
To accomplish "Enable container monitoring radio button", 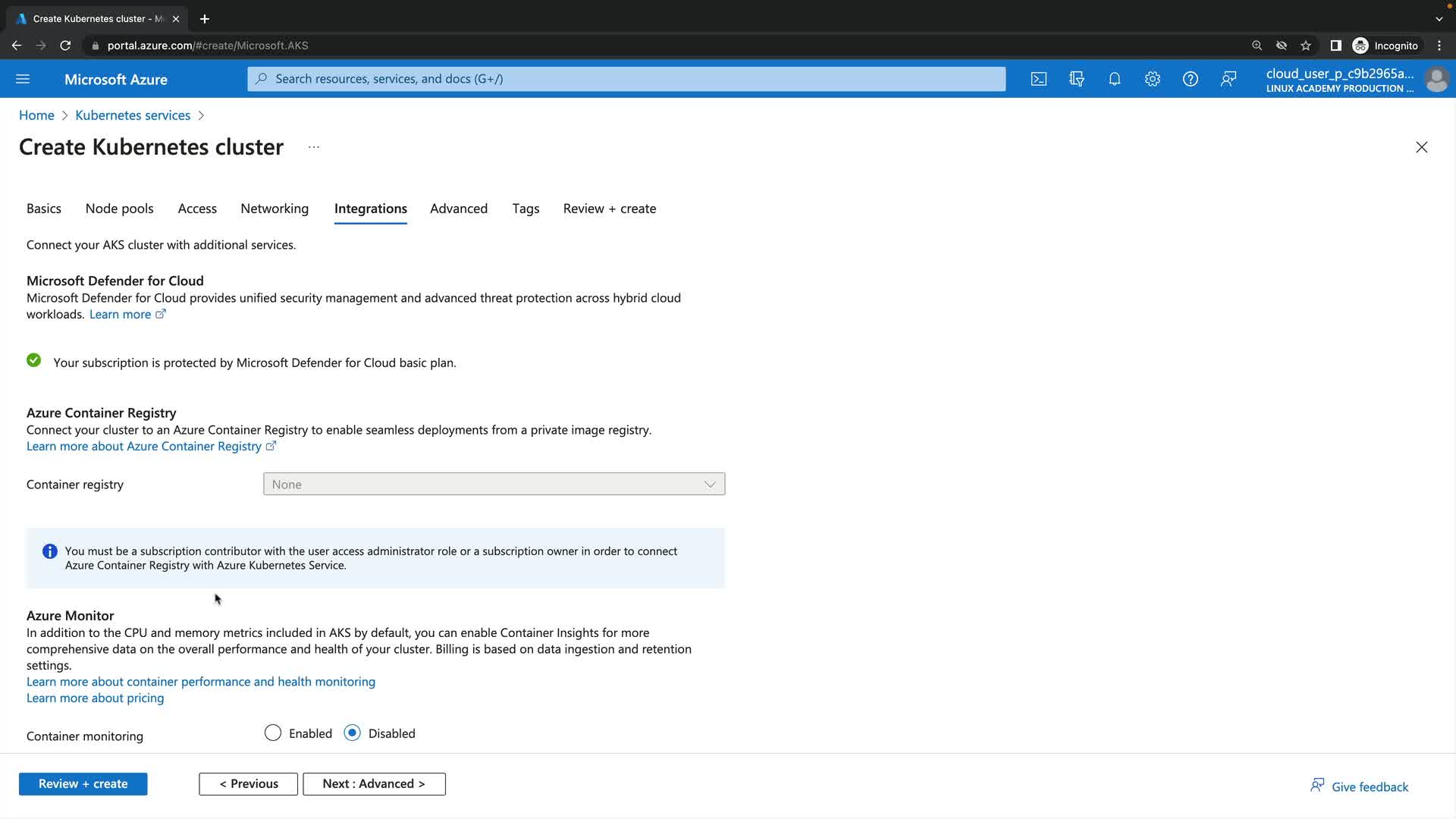I will pos(273,733).
